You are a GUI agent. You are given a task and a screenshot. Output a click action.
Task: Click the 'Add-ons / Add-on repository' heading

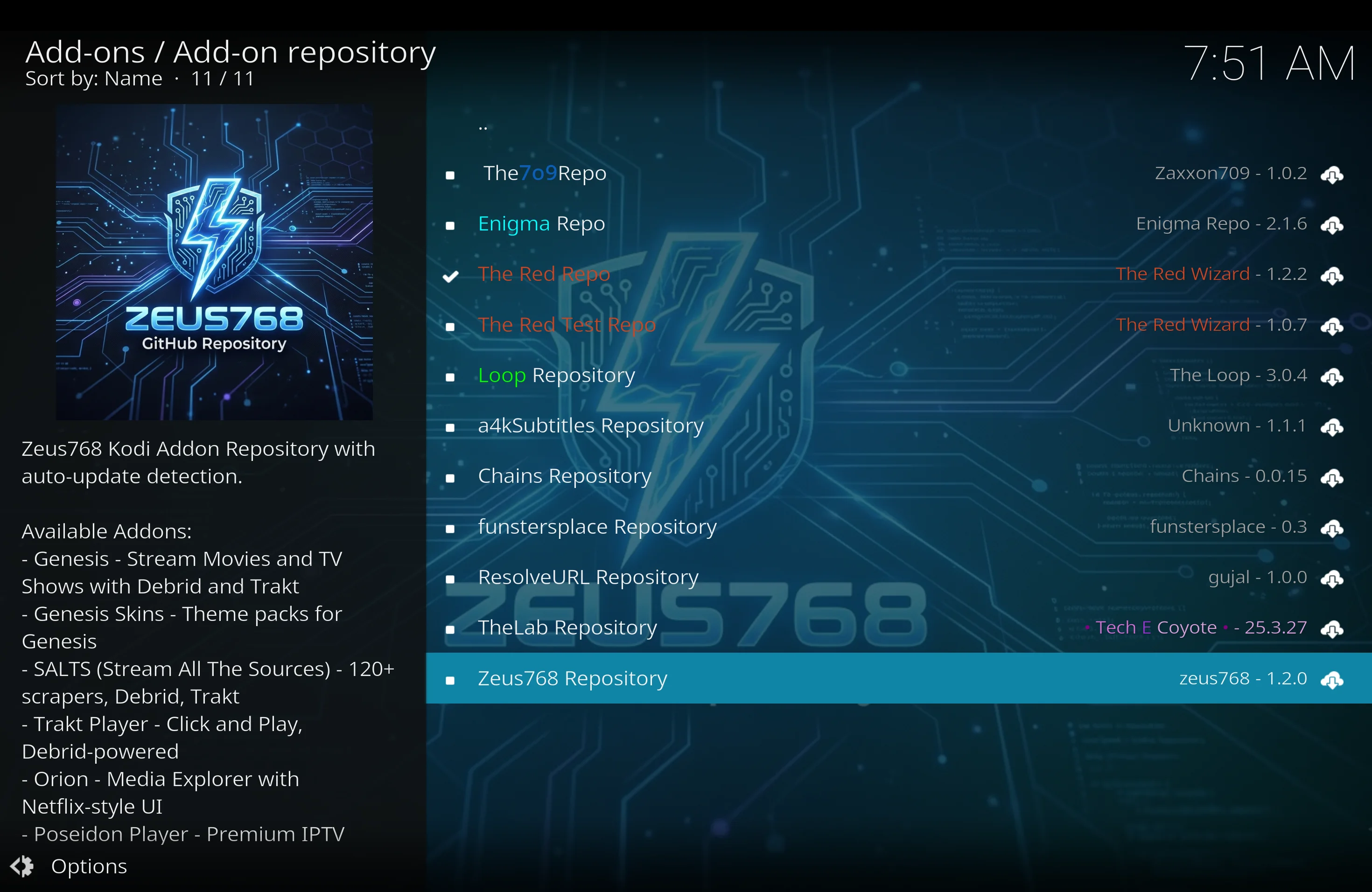pyautogui.click(x=231, y=53)
